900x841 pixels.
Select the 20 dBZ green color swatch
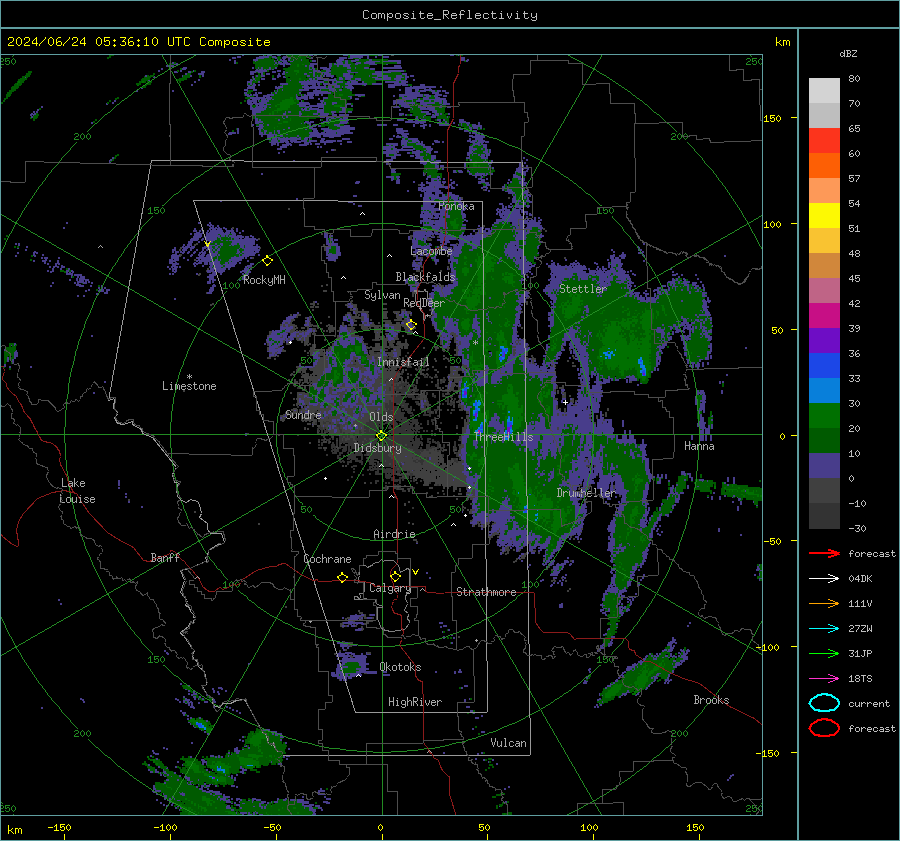(824, 415)
